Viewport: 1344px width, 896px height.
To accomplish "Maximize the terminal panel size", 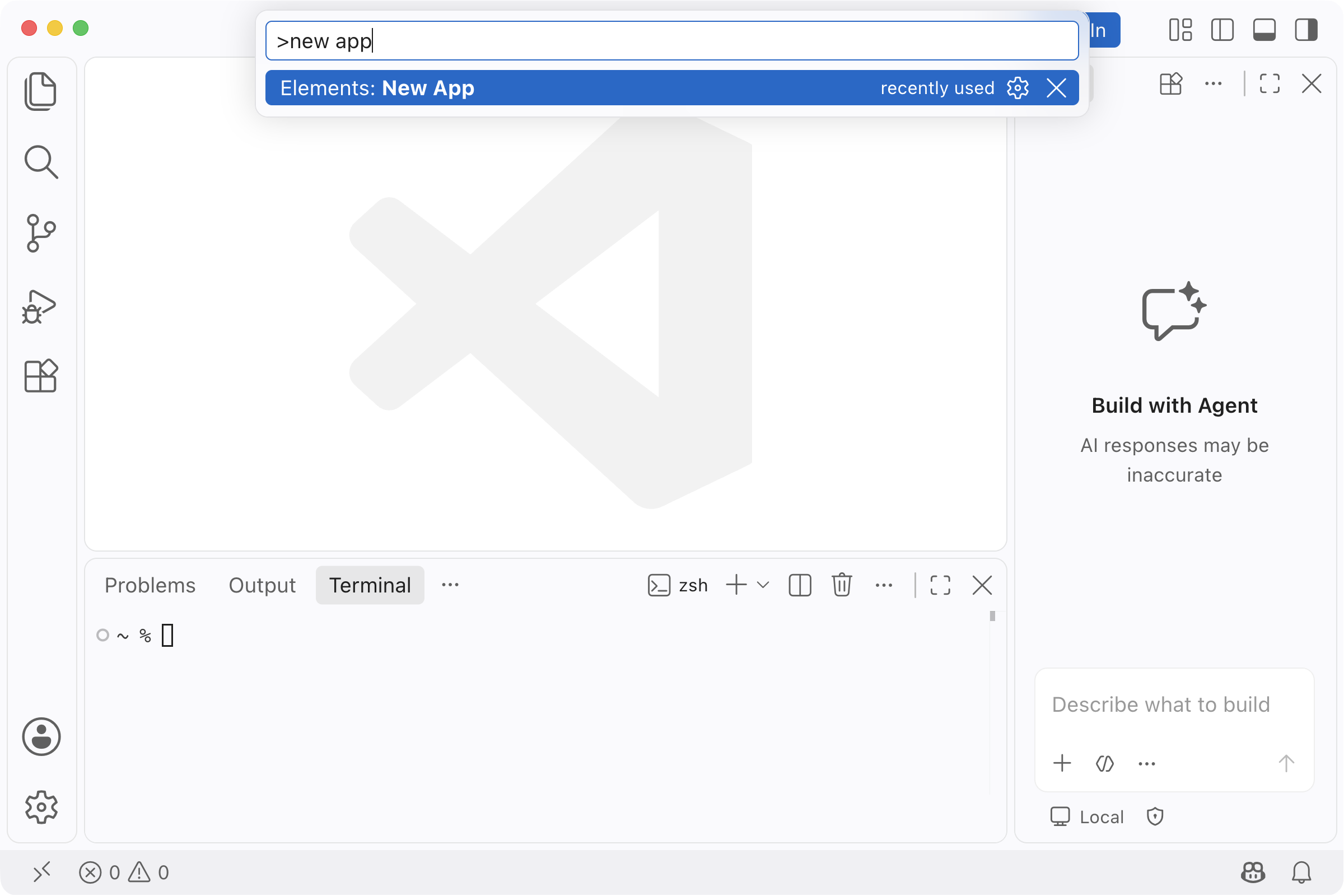I will tap(940, 585).
